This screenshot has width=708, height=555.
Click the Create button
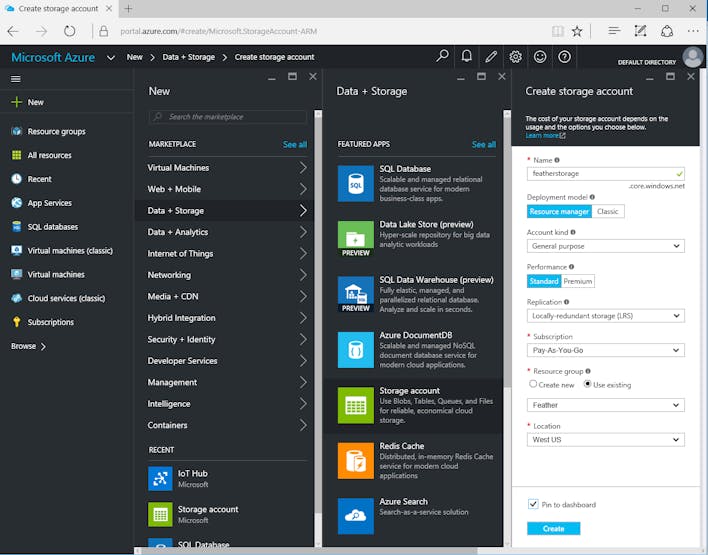[553, 528]
